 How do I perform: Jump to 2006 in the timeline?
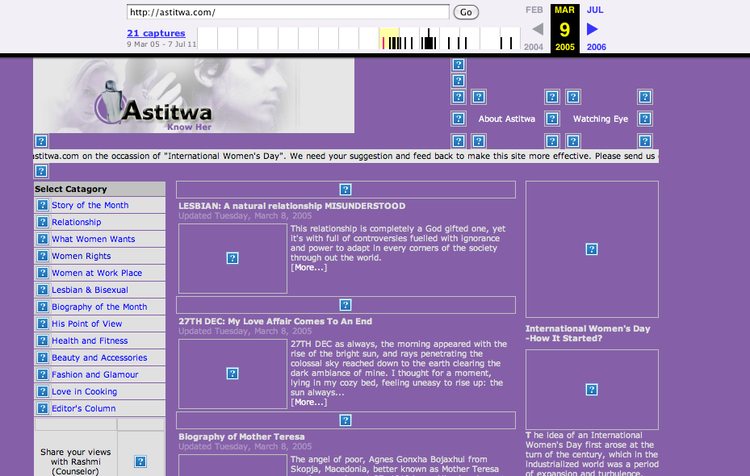click(x=596, y=47)
